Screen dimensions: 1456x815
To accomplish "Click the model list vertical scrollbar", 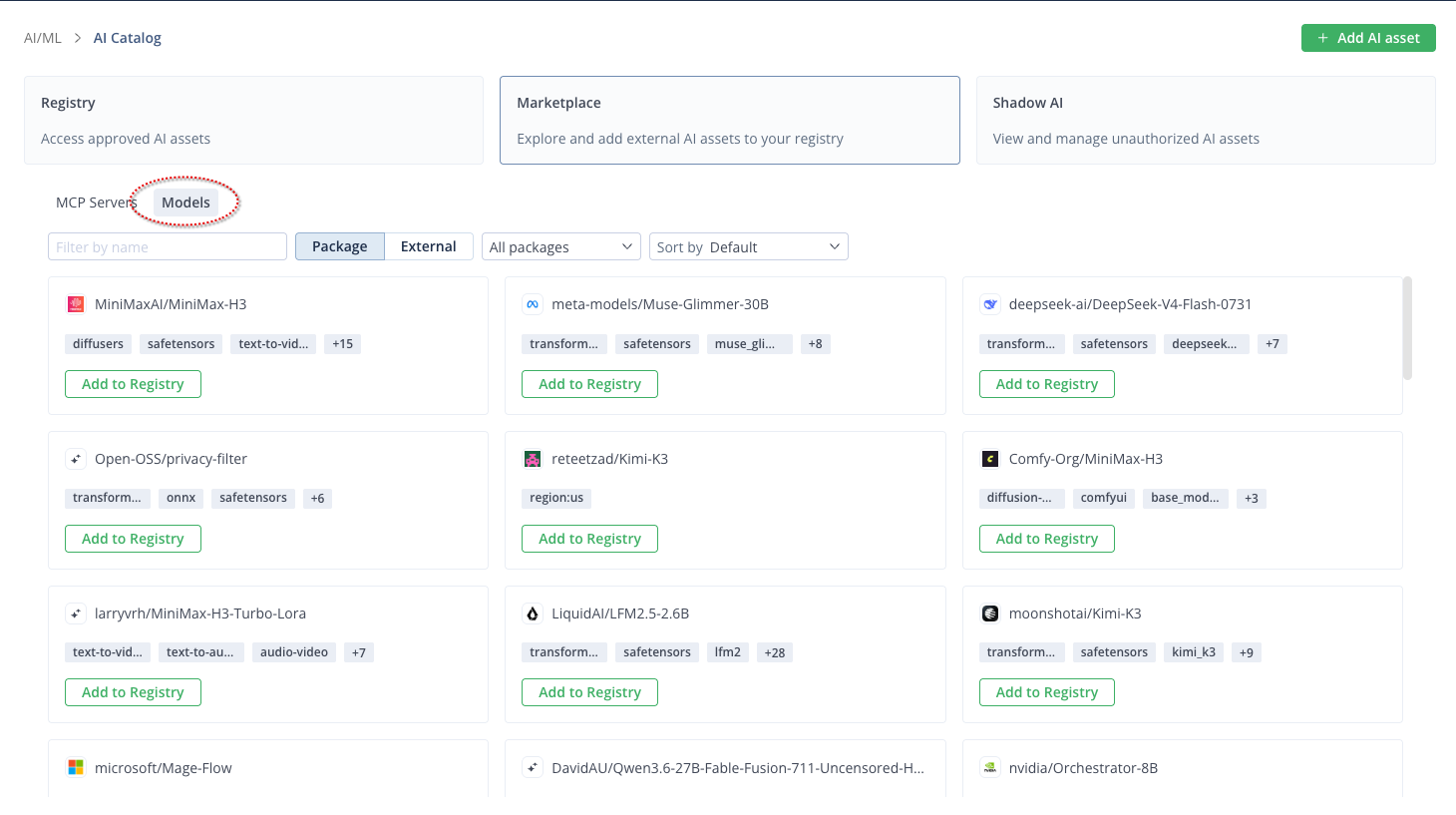I will [1407, 328].
